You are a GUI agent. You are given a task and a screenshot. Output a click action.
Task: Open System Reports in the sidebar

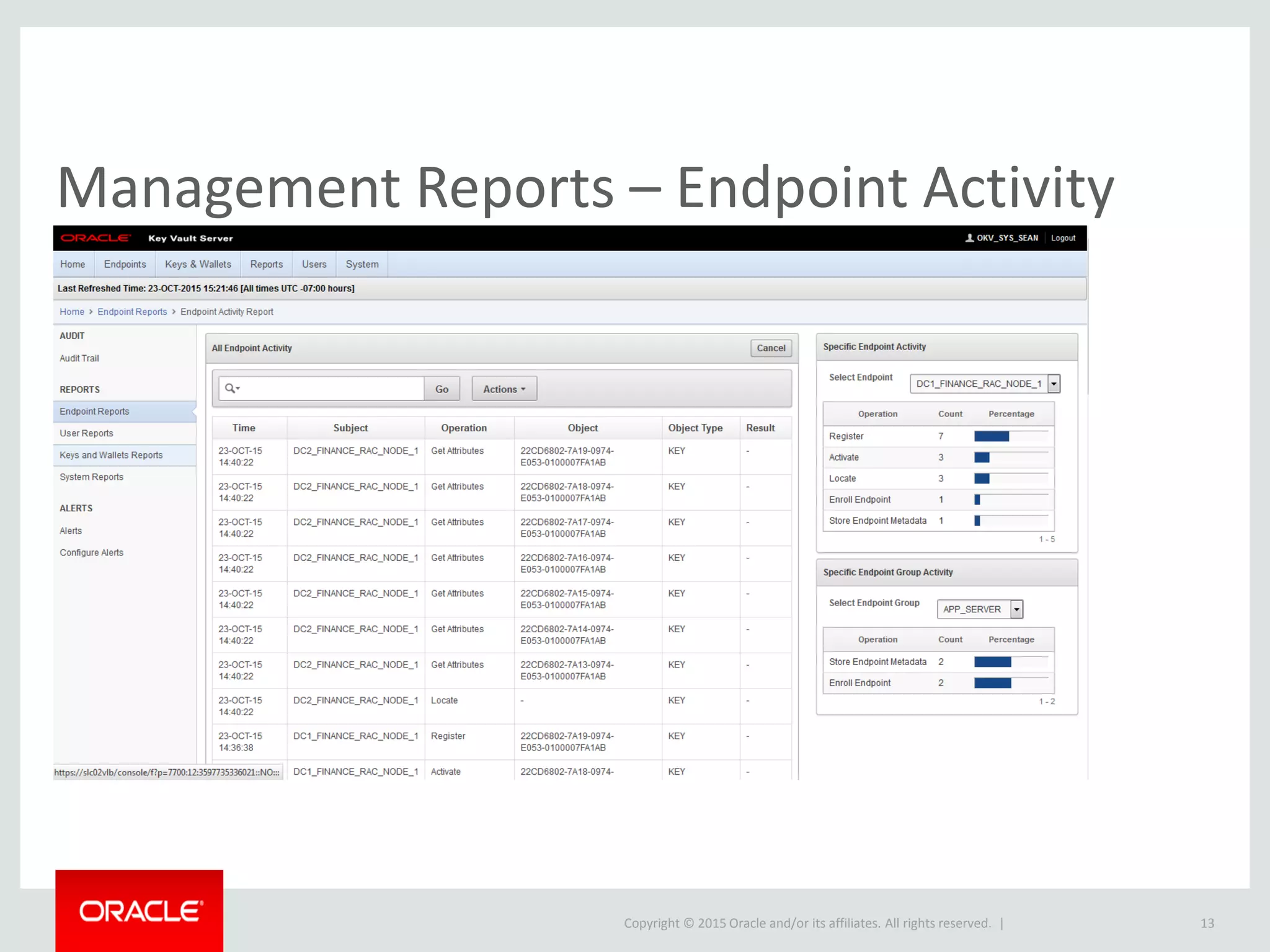pyautogui.click(x=91, y=477)
